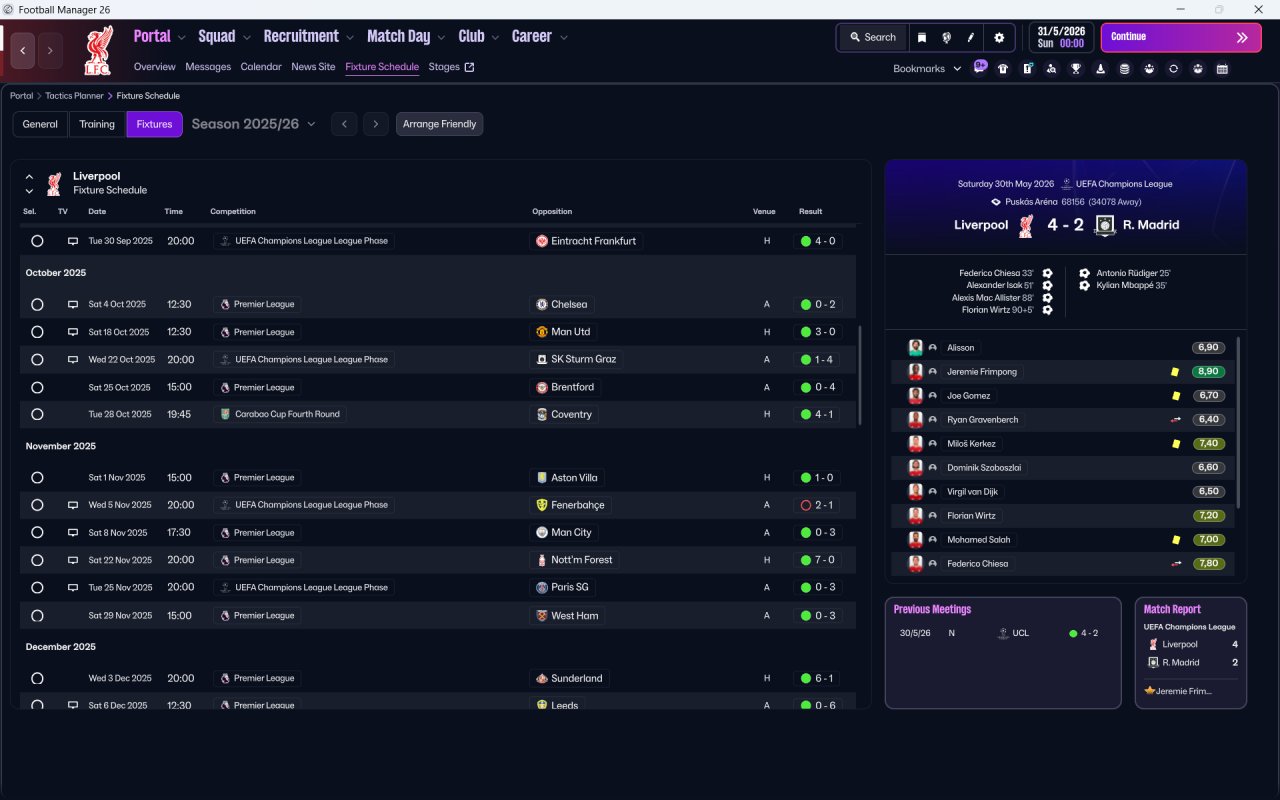
Task: Show the previous season with the left chevron
Action: click(x=344, y=124)
